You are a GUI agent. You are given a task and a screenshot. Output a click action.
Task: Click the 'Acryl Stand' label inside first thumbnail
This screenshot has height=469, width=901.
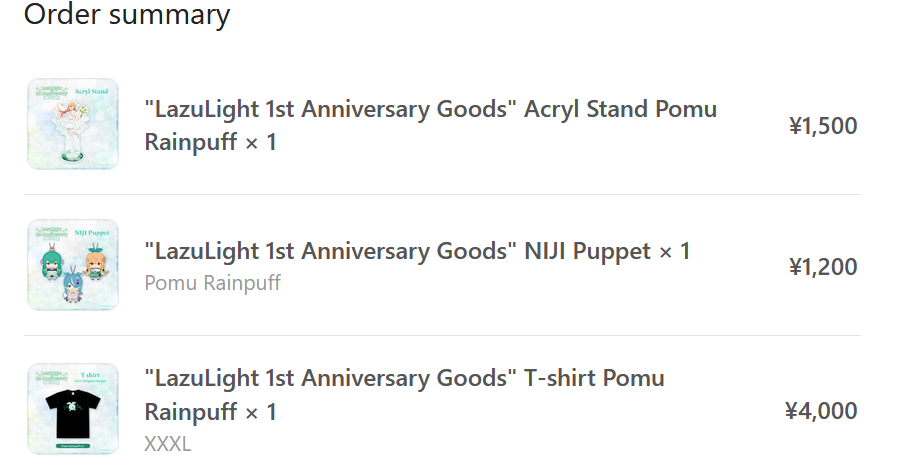[x=91, y=91]
